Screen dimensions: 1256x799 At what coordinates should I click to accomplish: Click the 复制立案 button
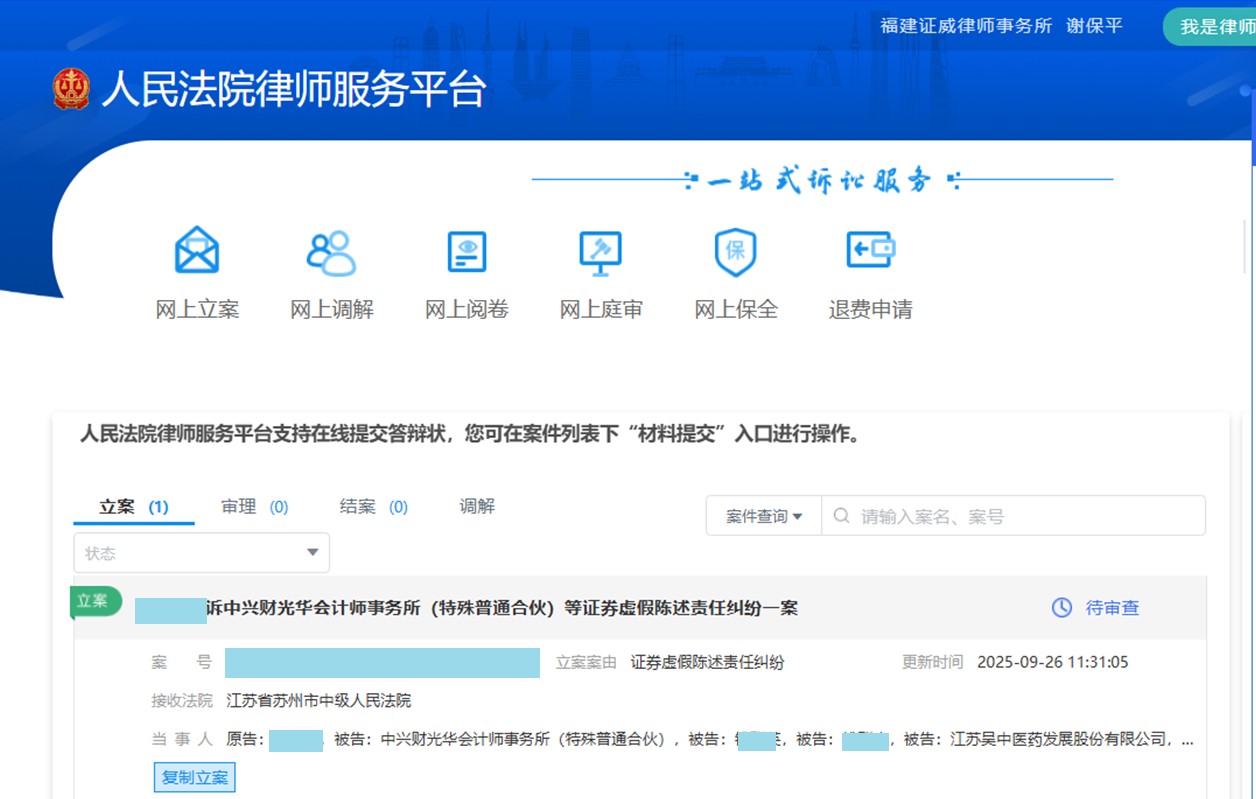tap(195, 777)
